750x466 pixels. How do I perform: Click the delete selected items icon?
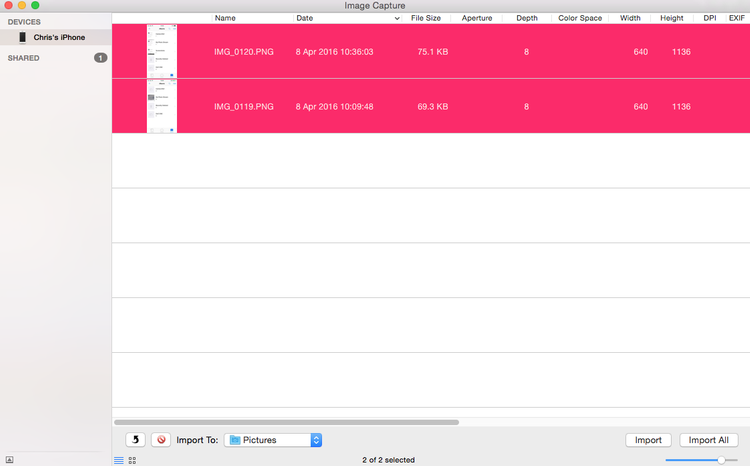tap(161, 440)
